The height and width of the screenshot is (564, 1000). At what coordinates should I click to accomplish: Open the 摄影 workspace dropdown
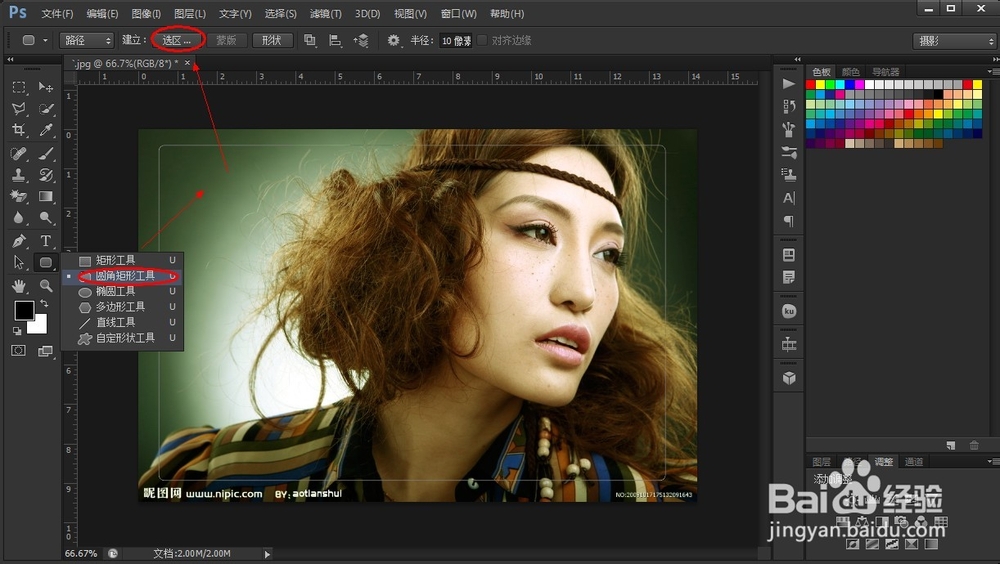coord(954,41)
